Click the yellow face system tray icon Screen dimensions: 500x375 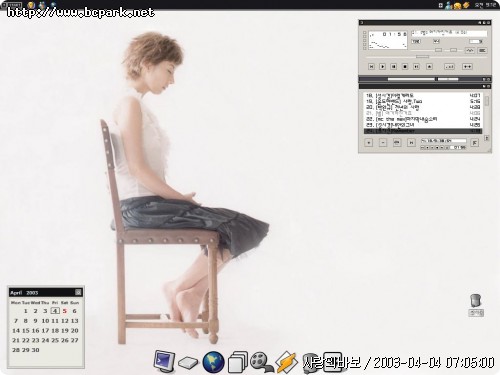(x=458, y=5)
